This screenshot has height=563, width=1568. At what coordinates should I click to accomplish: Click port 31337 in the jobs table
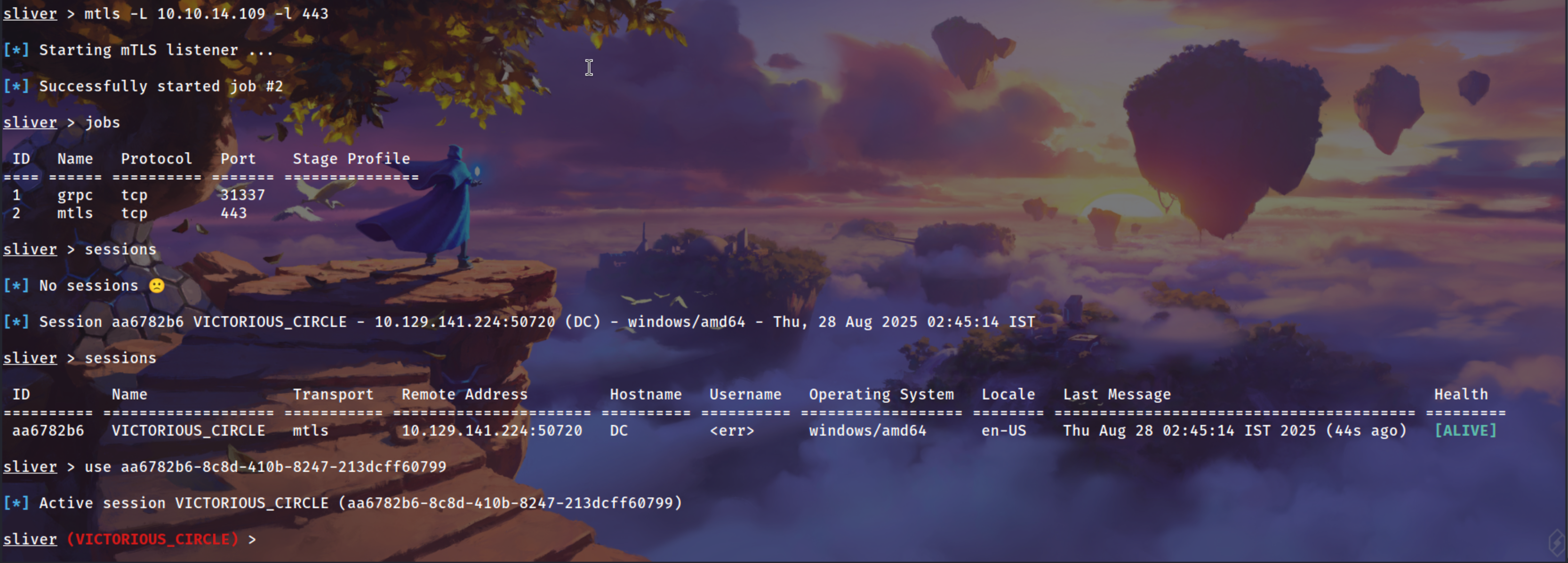[x=242, y=195]
